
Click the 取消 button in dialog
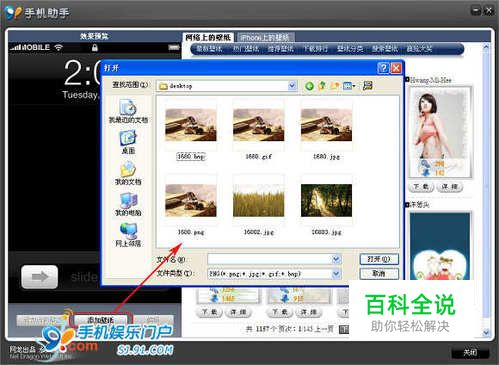point(379,274)
